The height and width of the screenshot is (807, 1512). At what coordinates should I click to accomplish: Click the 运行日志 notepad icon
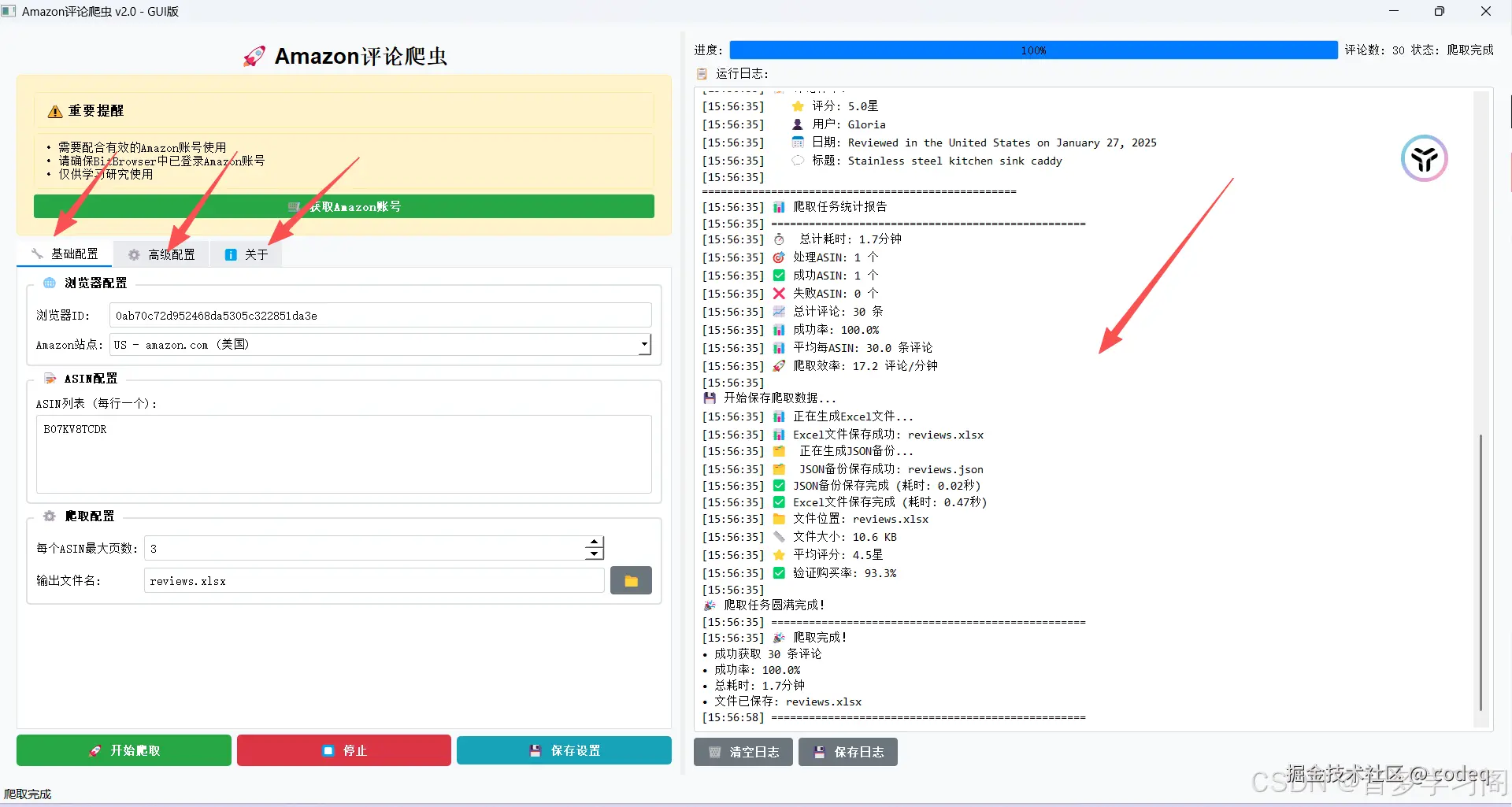702,73
